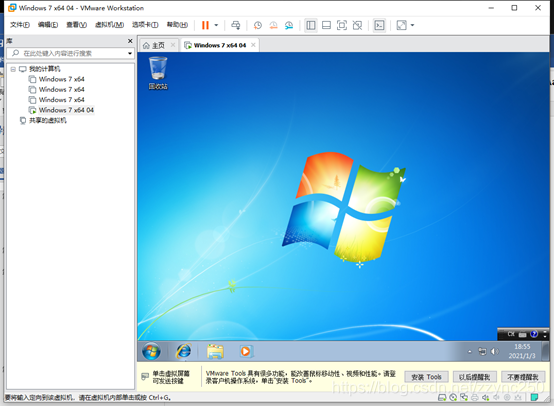Click the guest Show Desktop button
Screen dimensions: 554x406
tap(546, 351)
